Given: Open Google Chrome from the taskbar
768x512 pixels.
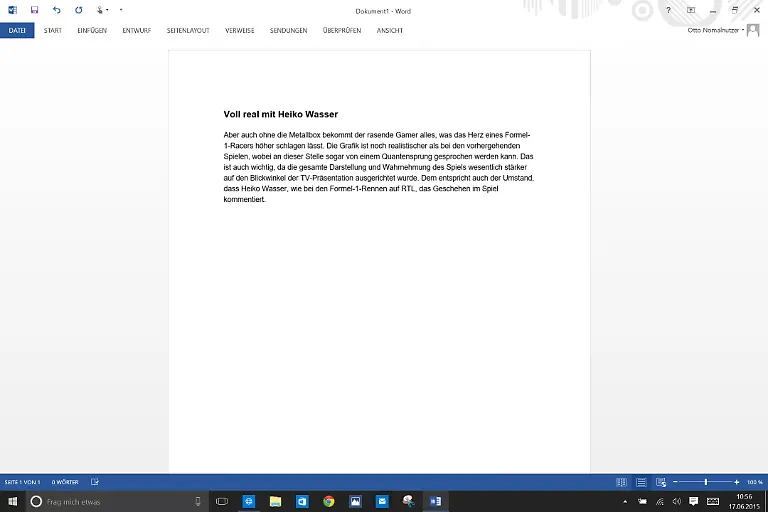Looking at the screenshot, I should click(329, 501).
